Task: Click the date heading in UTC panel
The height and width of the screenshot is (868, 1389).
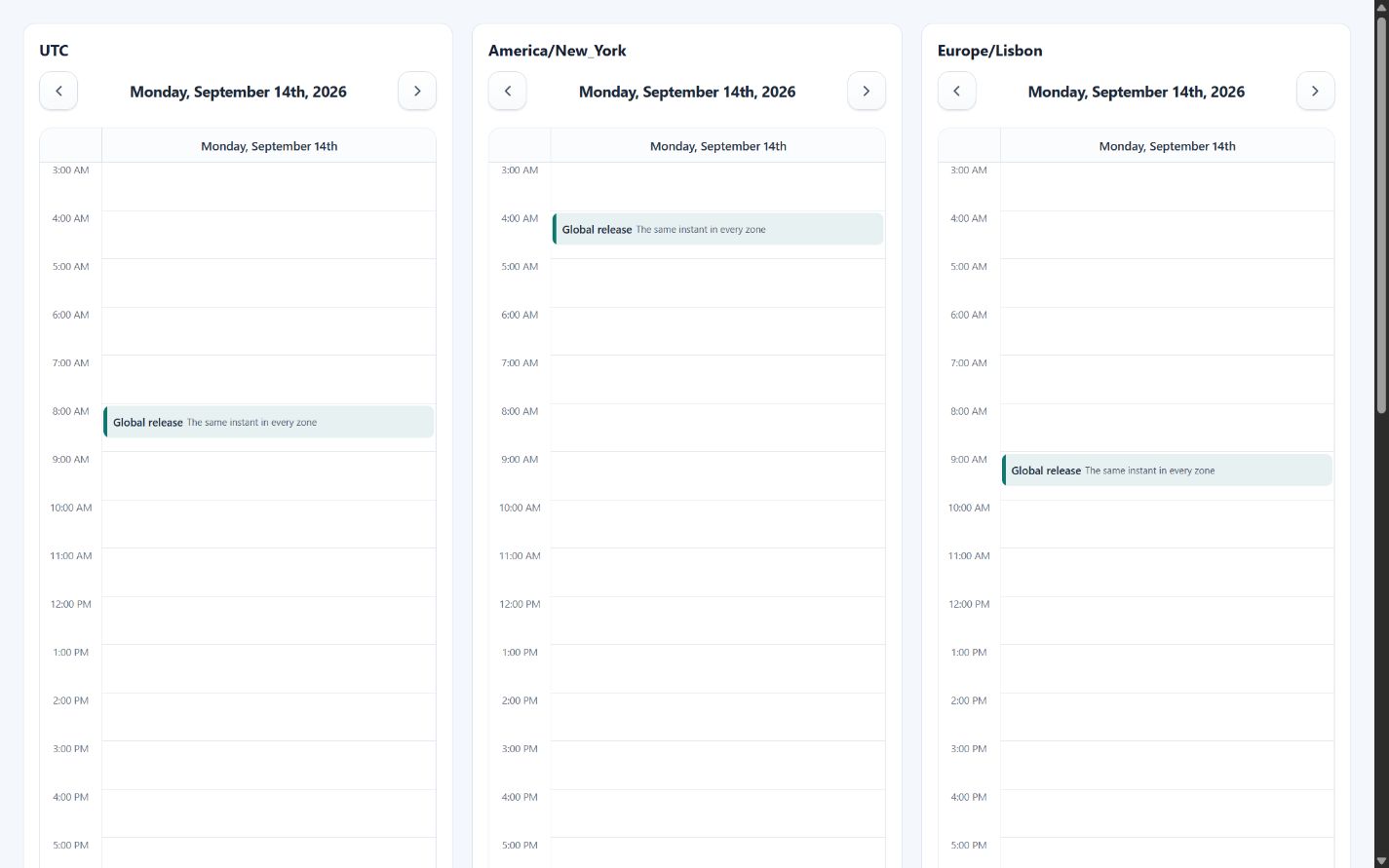Action: (238, 92)
